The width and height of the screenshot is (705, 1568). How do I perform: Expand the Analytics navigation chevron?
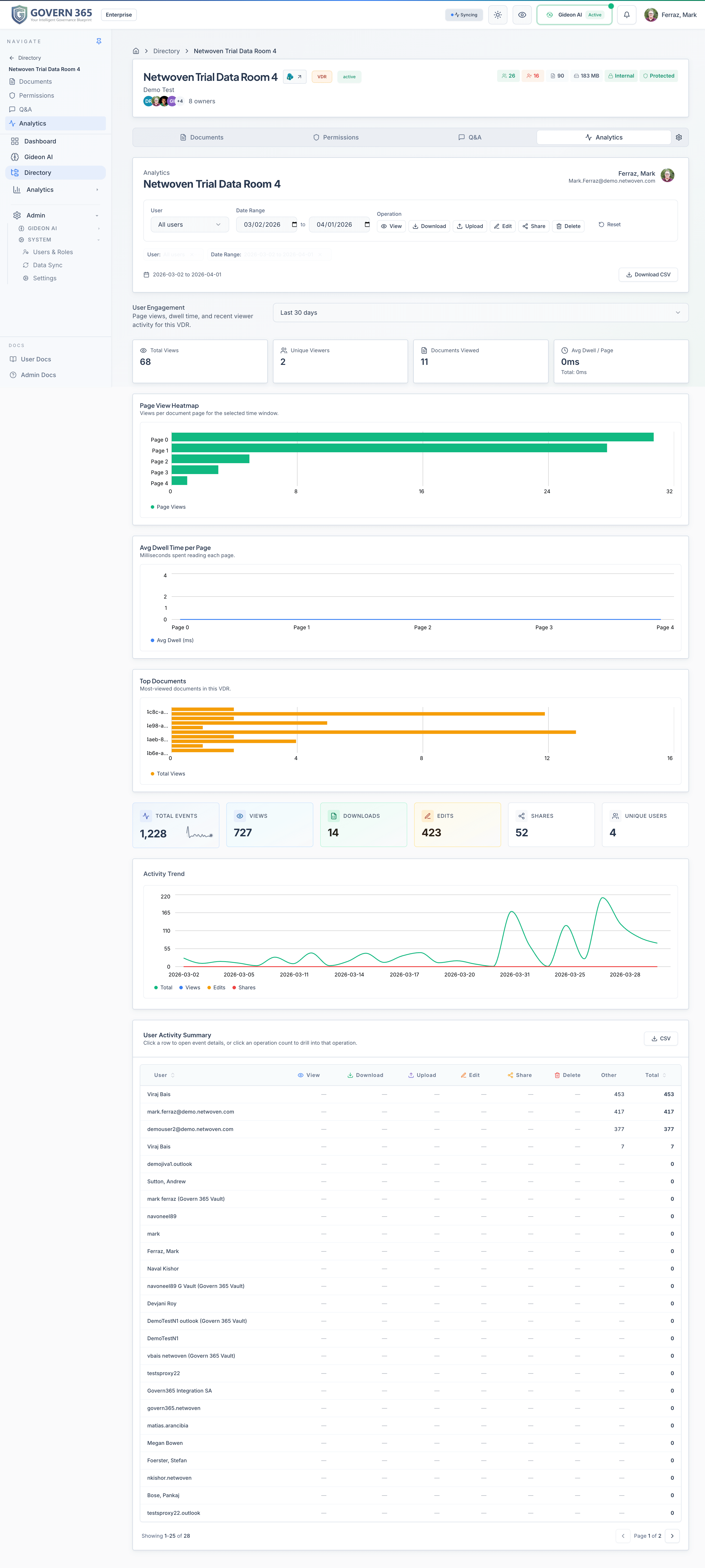pos(97,190)
